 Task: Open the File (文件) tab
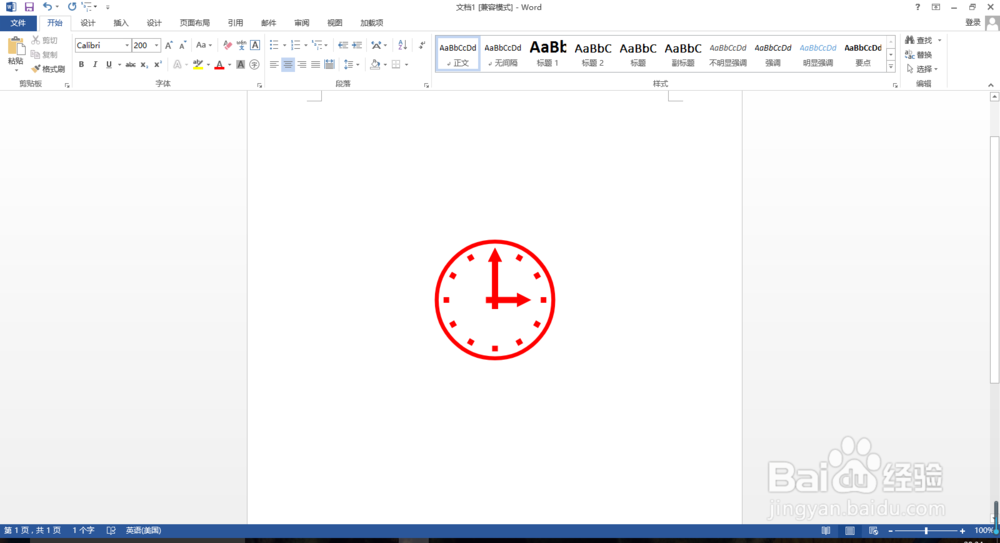pyautogui.click(x=18, y=23)
